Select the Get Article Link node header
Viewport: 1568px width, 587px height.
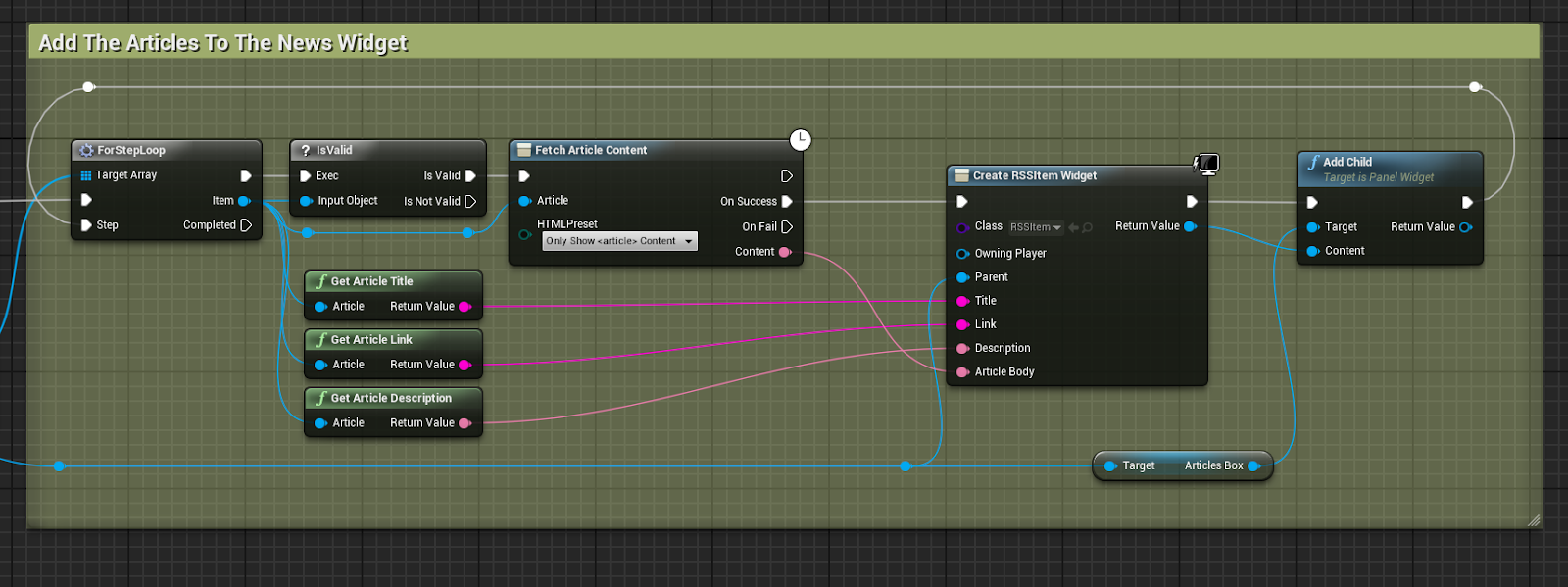pyautogui.click(x=371, y=340)
